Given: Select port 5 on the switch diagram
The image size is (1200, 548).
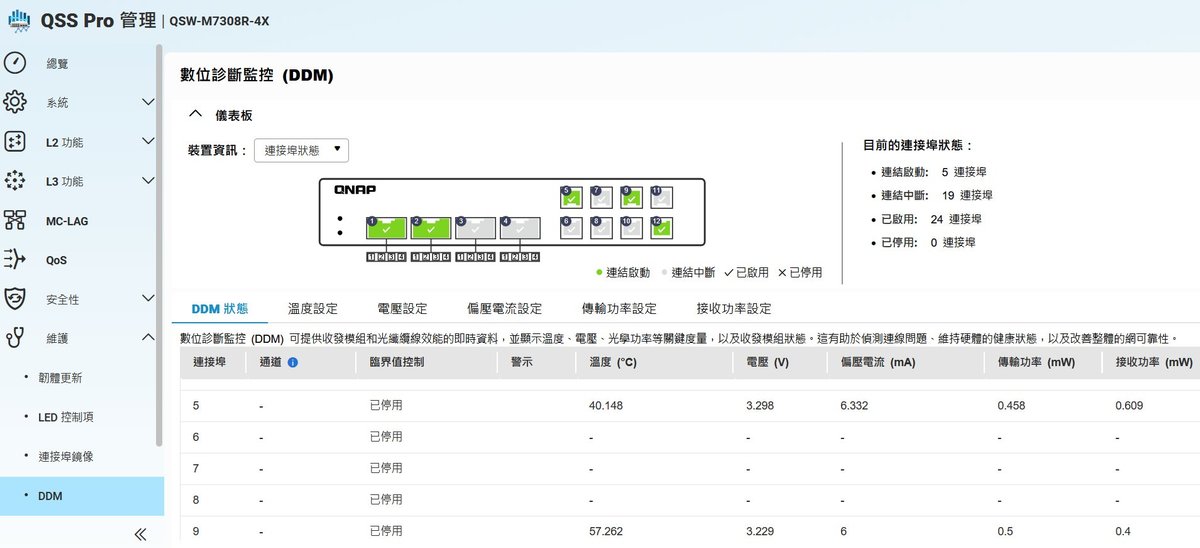Looking at the screenshot, I should click(x=571, y=199).
